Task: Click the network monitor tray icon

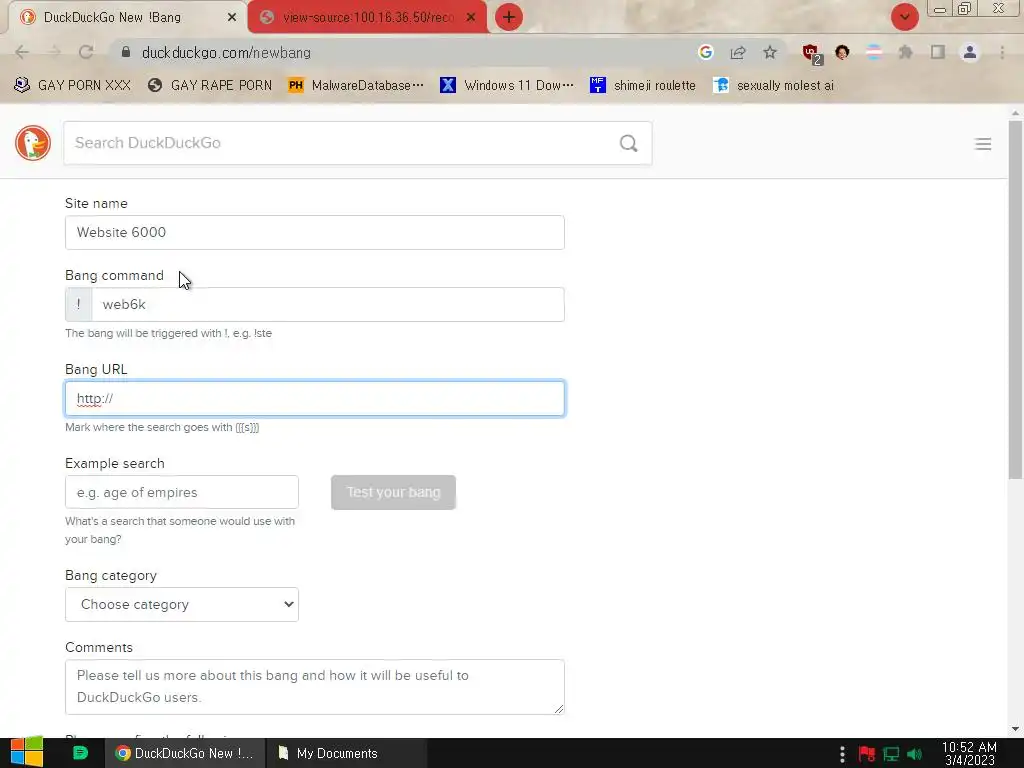Action: pyautogui.click(x=891, y=754)
